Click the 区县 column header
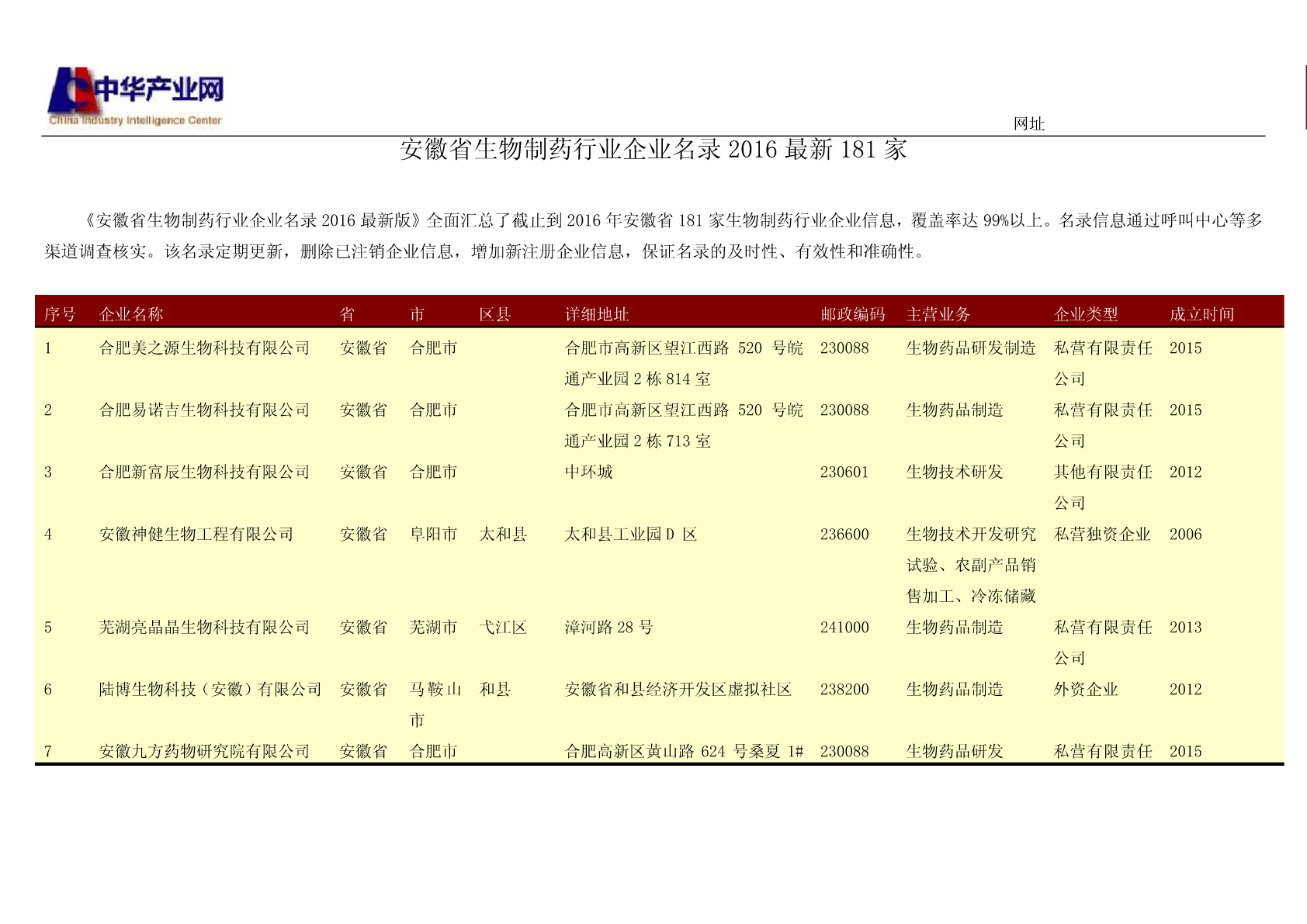1307x924 pixels. [x=494, y=314]
